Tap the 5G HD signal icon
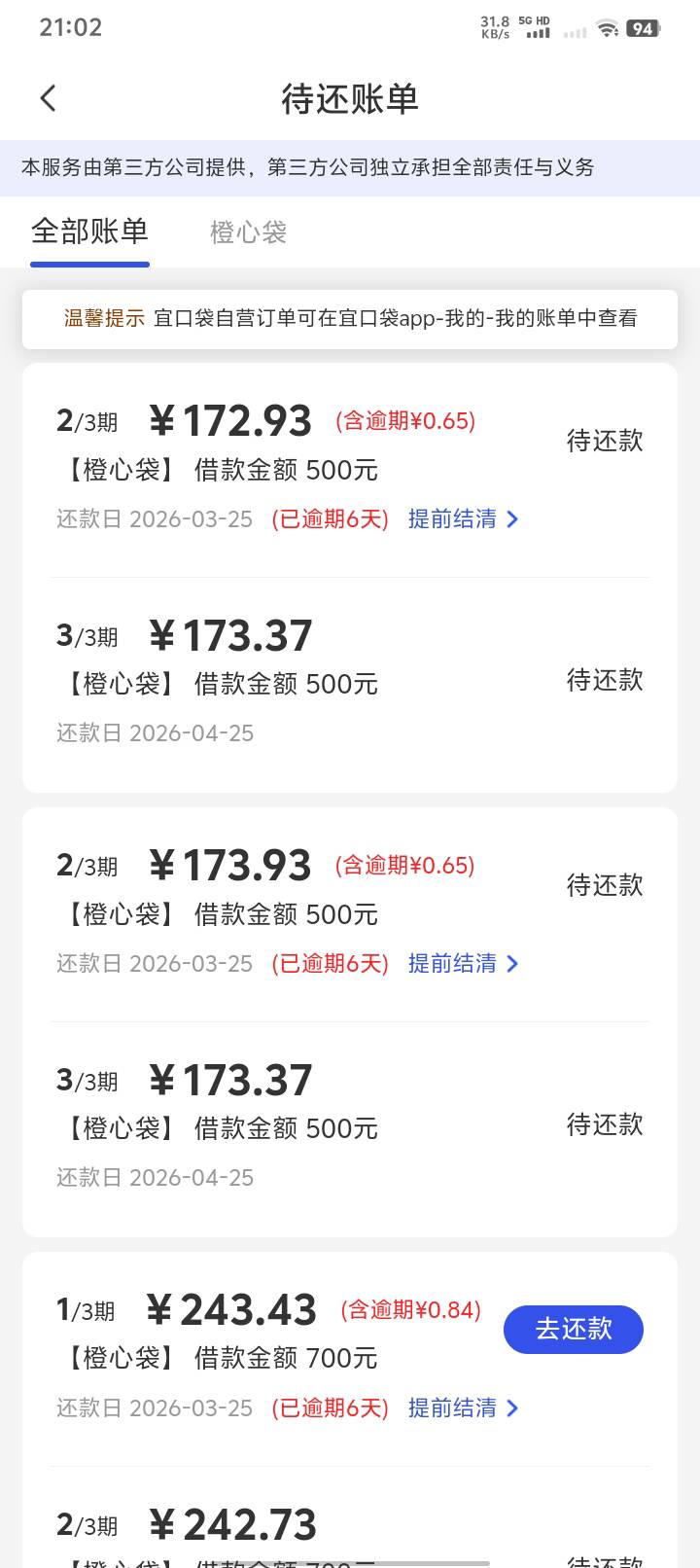 [x=536, y=28]
